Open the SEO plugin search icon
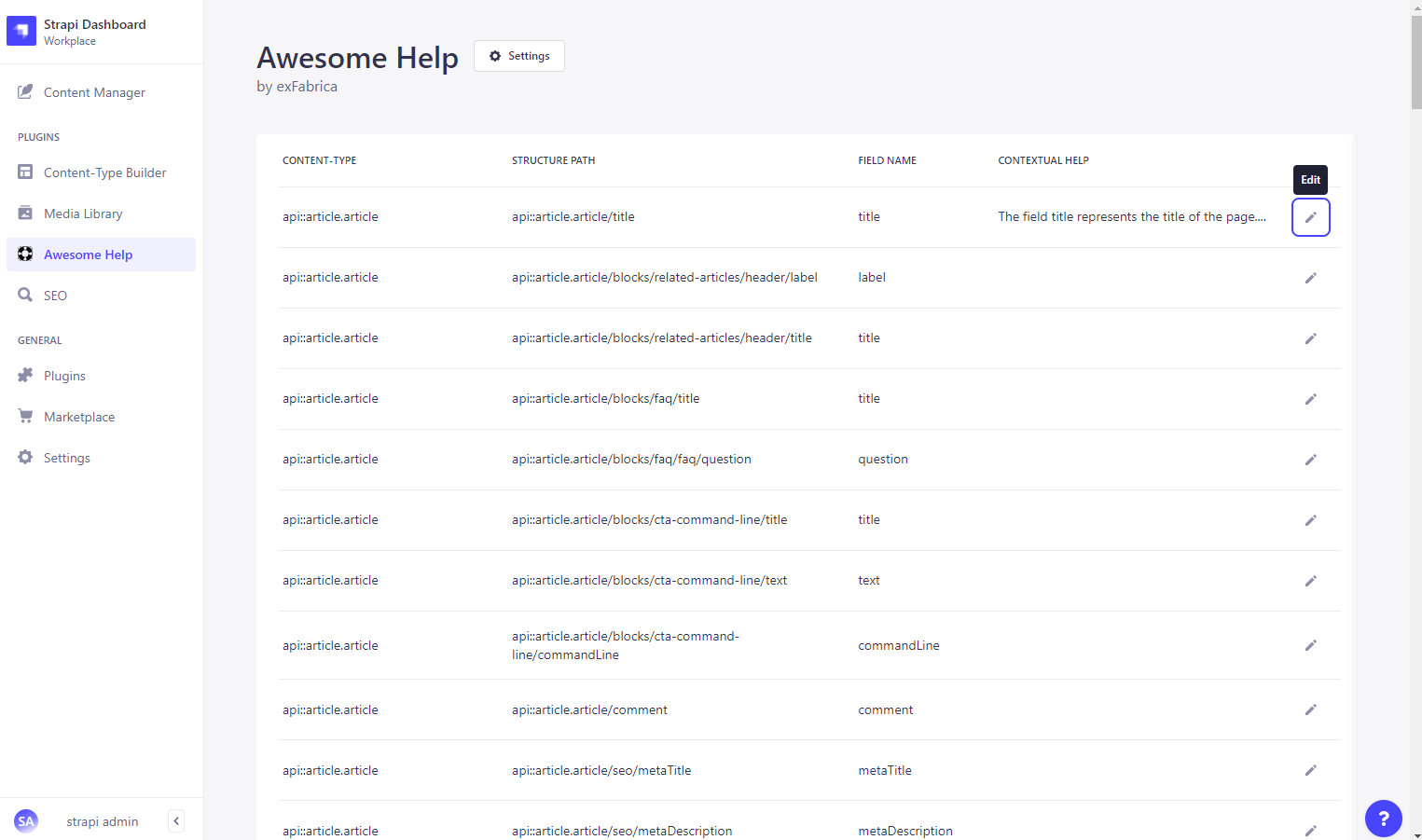This screenshot has height=840, width=1422. [25, 296]
